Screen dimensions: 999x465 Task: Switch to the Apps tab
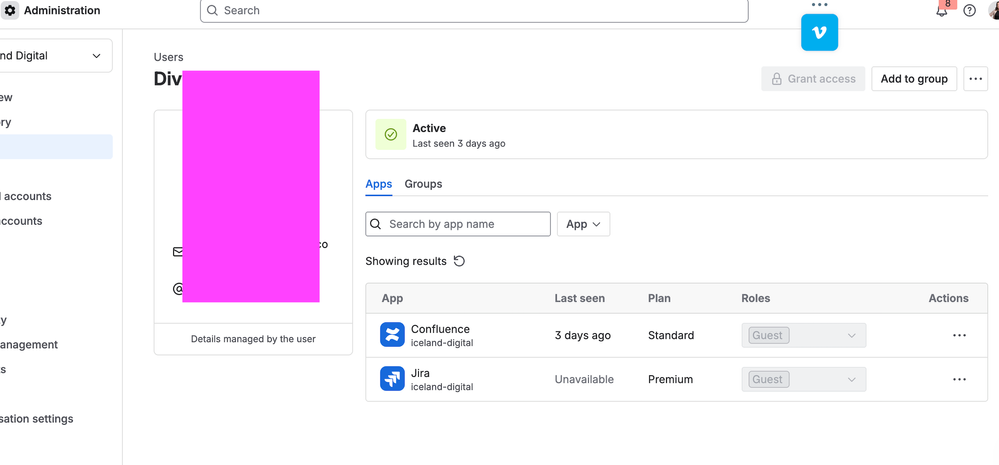pos(378,184)
